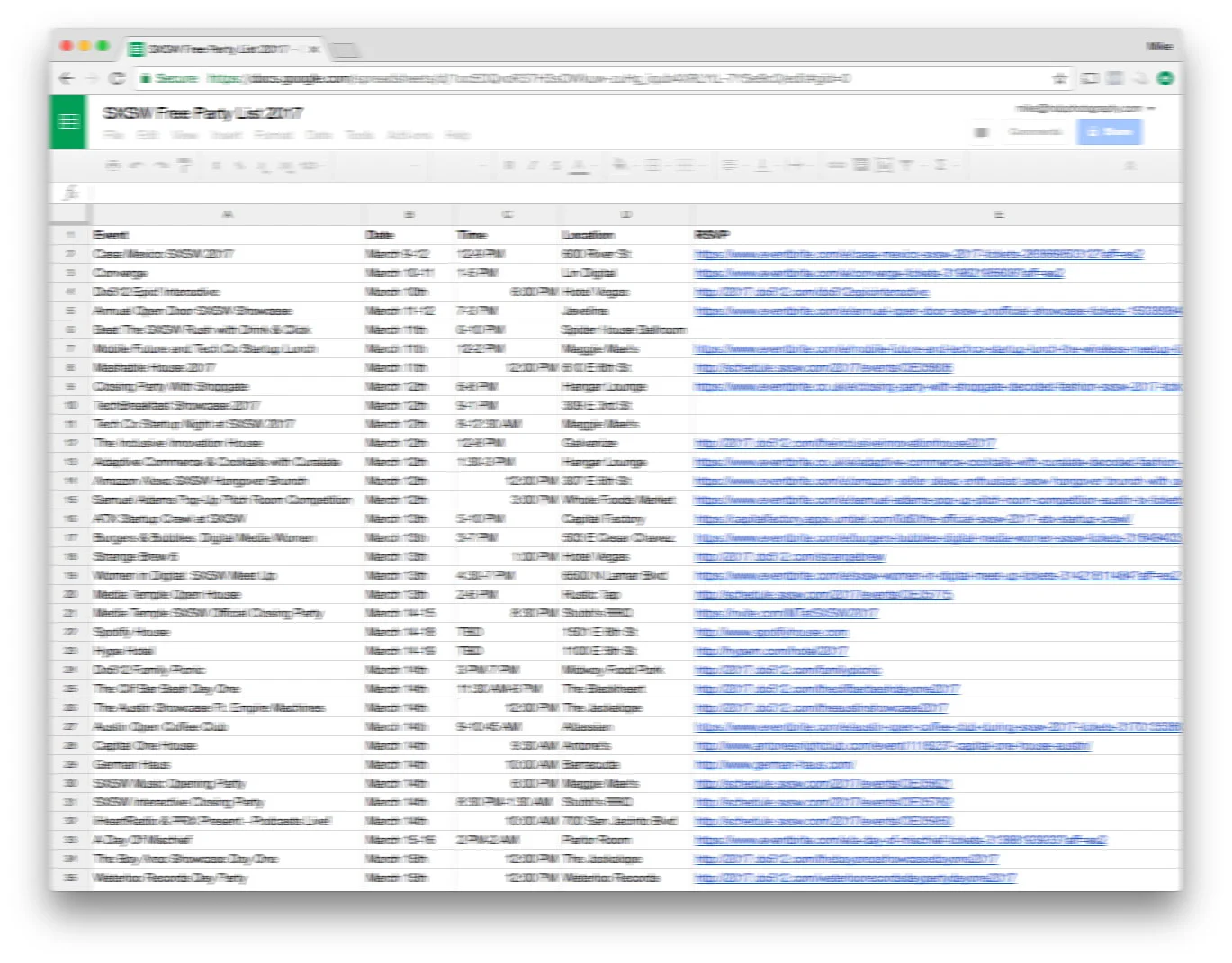The image size is (1232, 963).
Task: Open the Insert menu
Action: pyautogui.click(x=226, y=135)
